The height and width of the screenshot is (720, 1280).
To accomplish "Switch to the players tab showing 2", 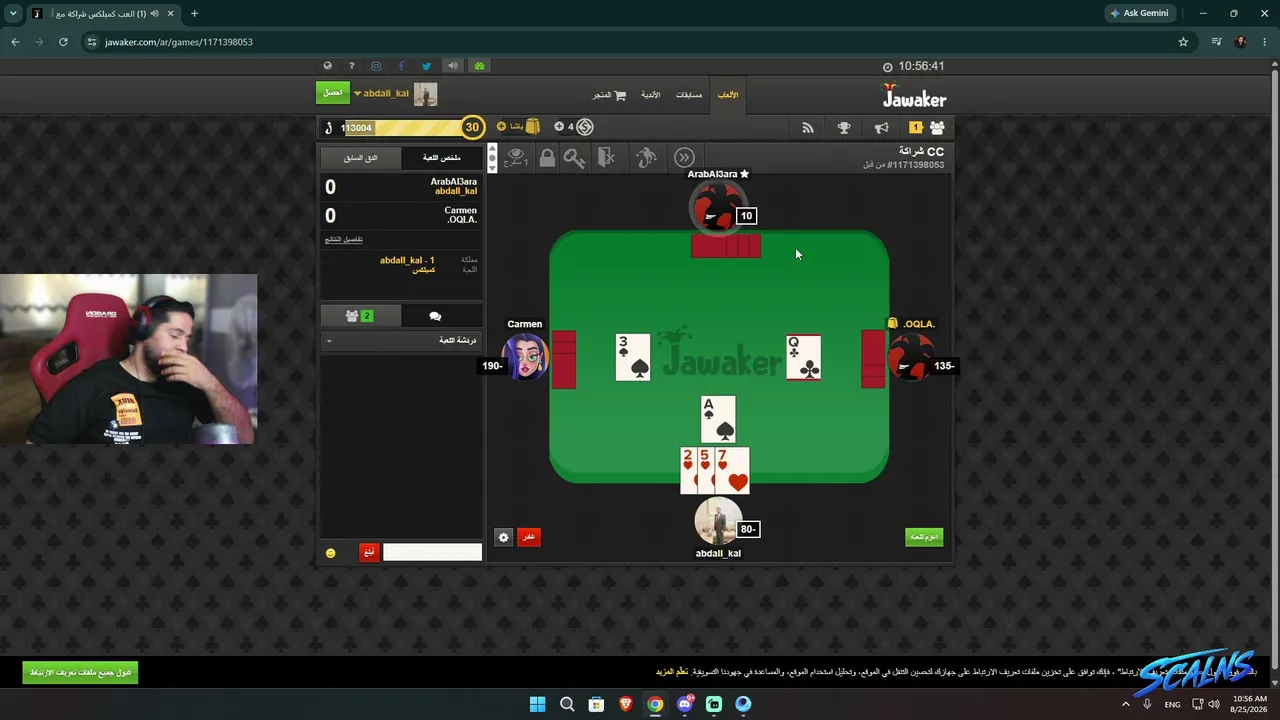I will click(x=360, y=316).
